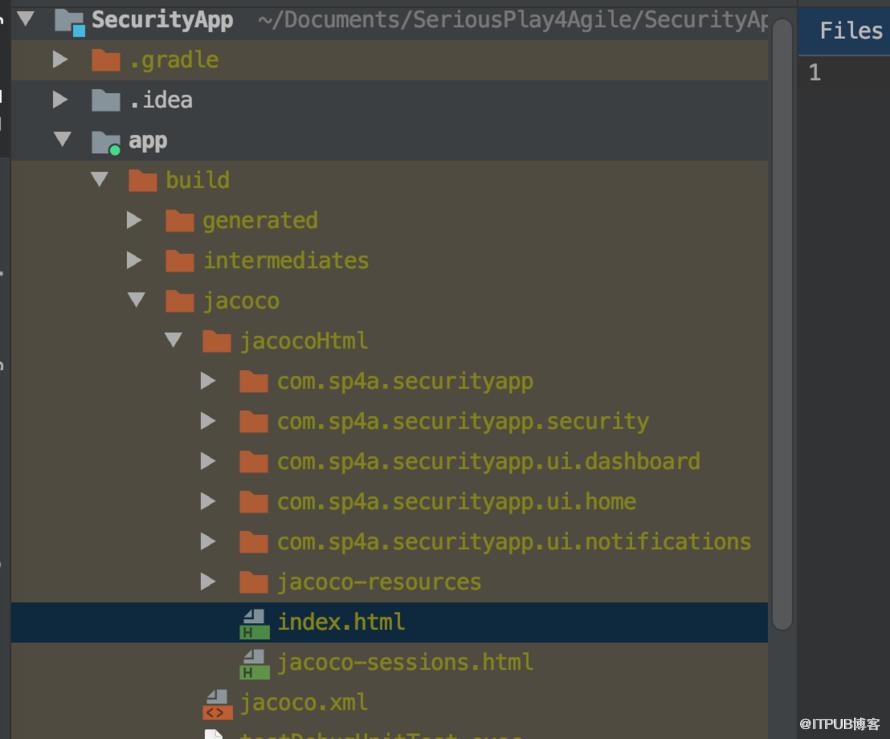Expand the .gradle folder arrow
The height and width of the screenshot is (739, 890).
(60, 60)
